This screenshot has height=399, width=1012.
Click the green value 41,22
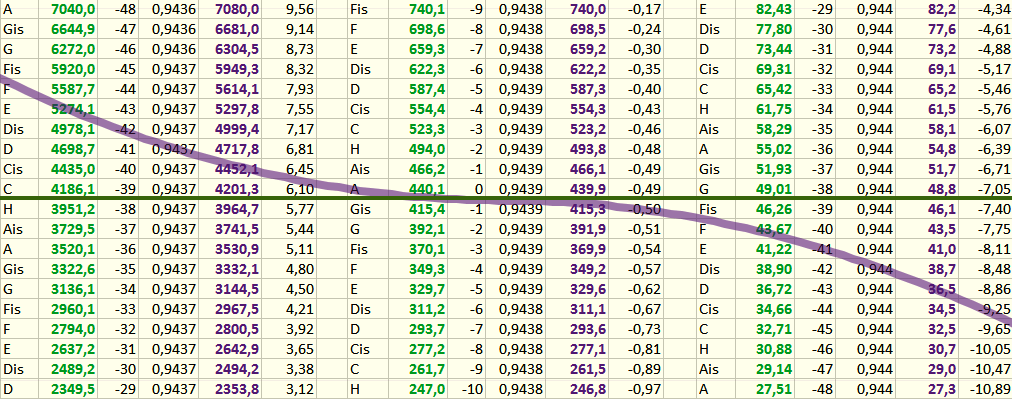coord(774,249)
